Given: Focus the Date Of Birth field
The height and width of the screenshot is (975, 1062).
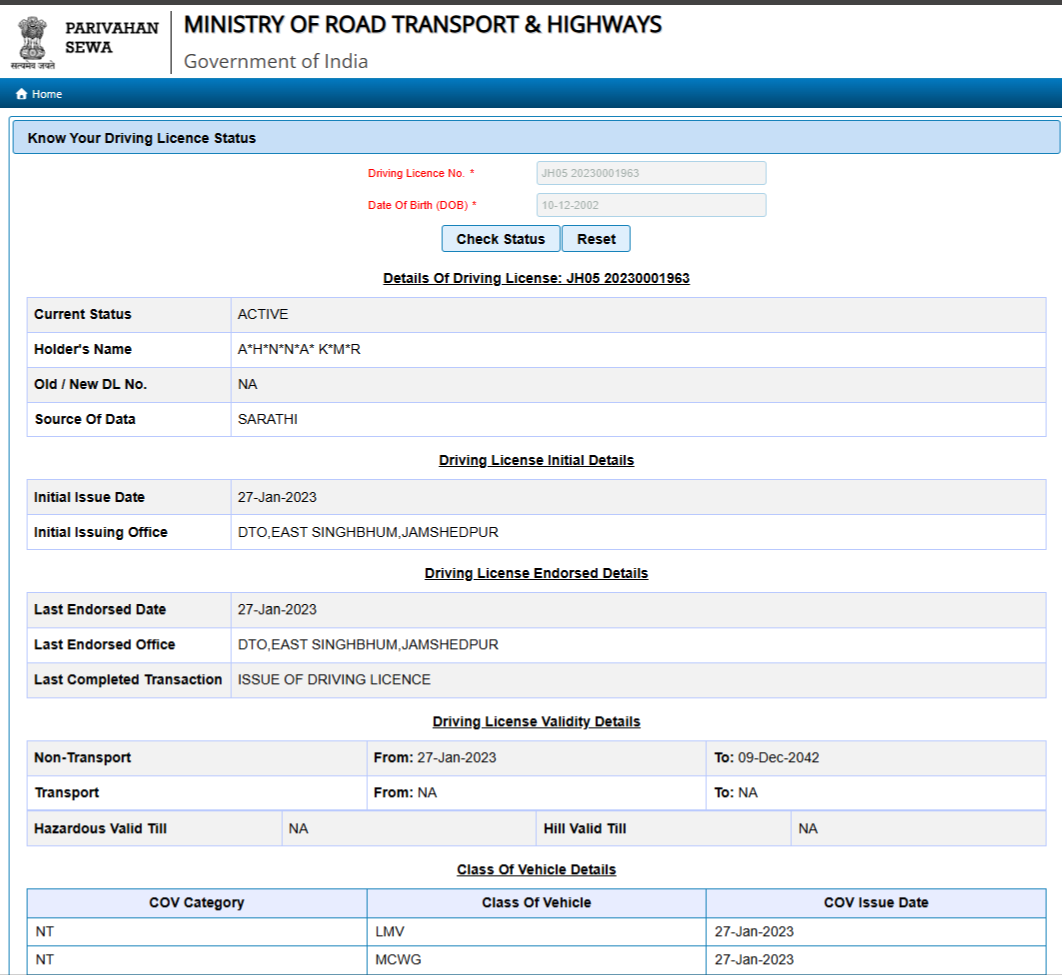Looking at the screenshot, I should [651, 205].
